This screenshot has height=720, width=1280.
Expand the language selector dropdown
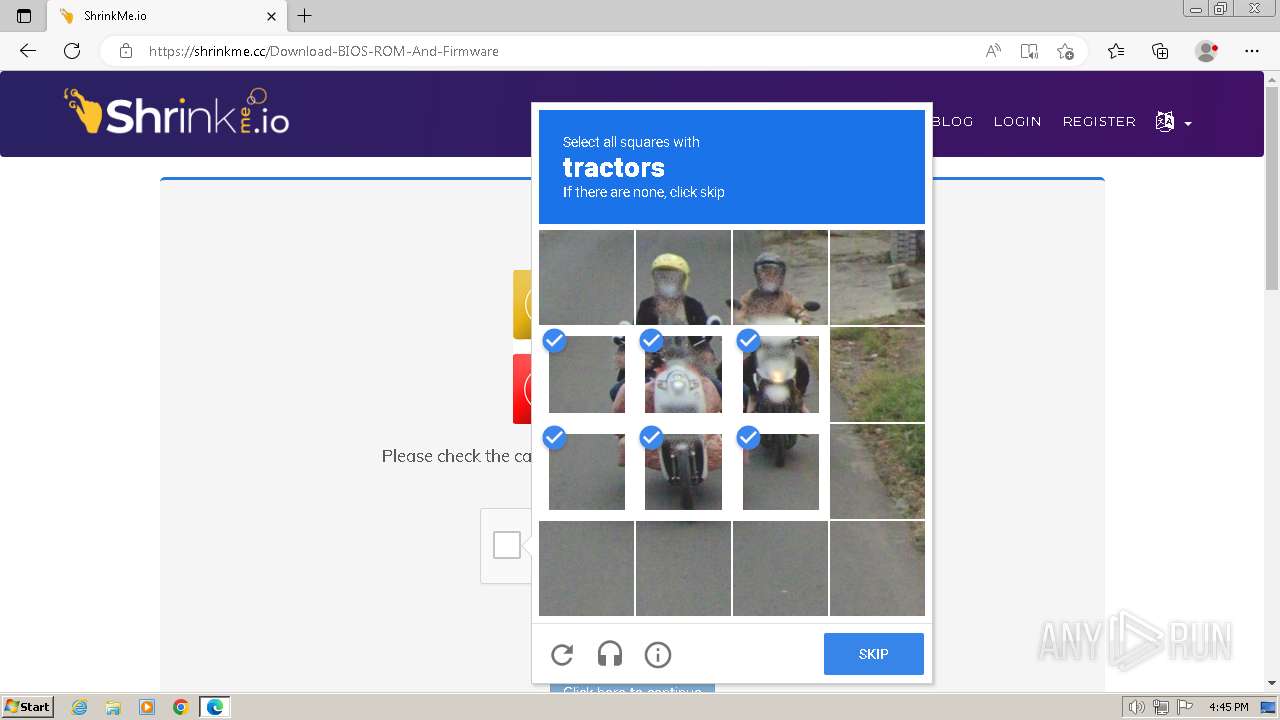(x=1173, y=122)
